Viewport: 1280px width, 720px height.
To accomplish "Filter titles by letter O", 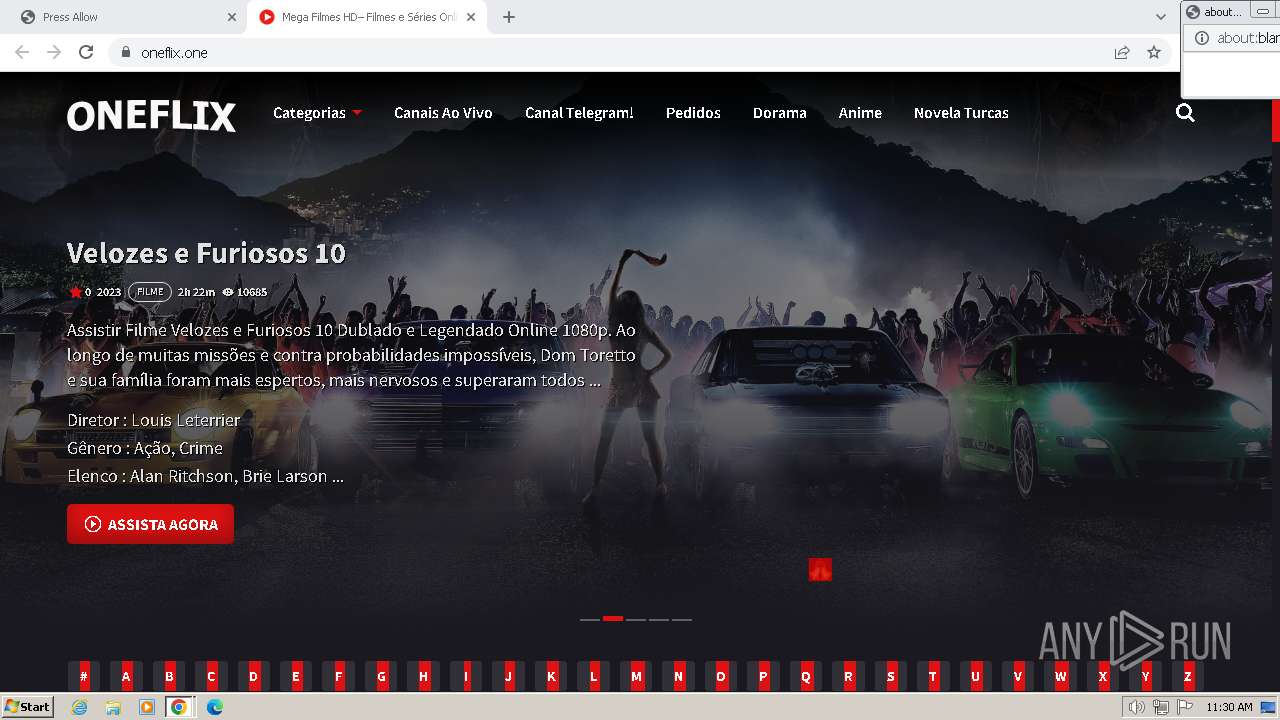I will (721, 676).
